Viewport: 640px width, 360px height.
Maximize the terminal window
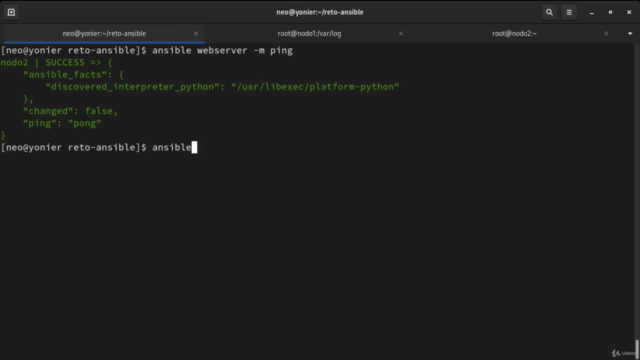(610, 12)
